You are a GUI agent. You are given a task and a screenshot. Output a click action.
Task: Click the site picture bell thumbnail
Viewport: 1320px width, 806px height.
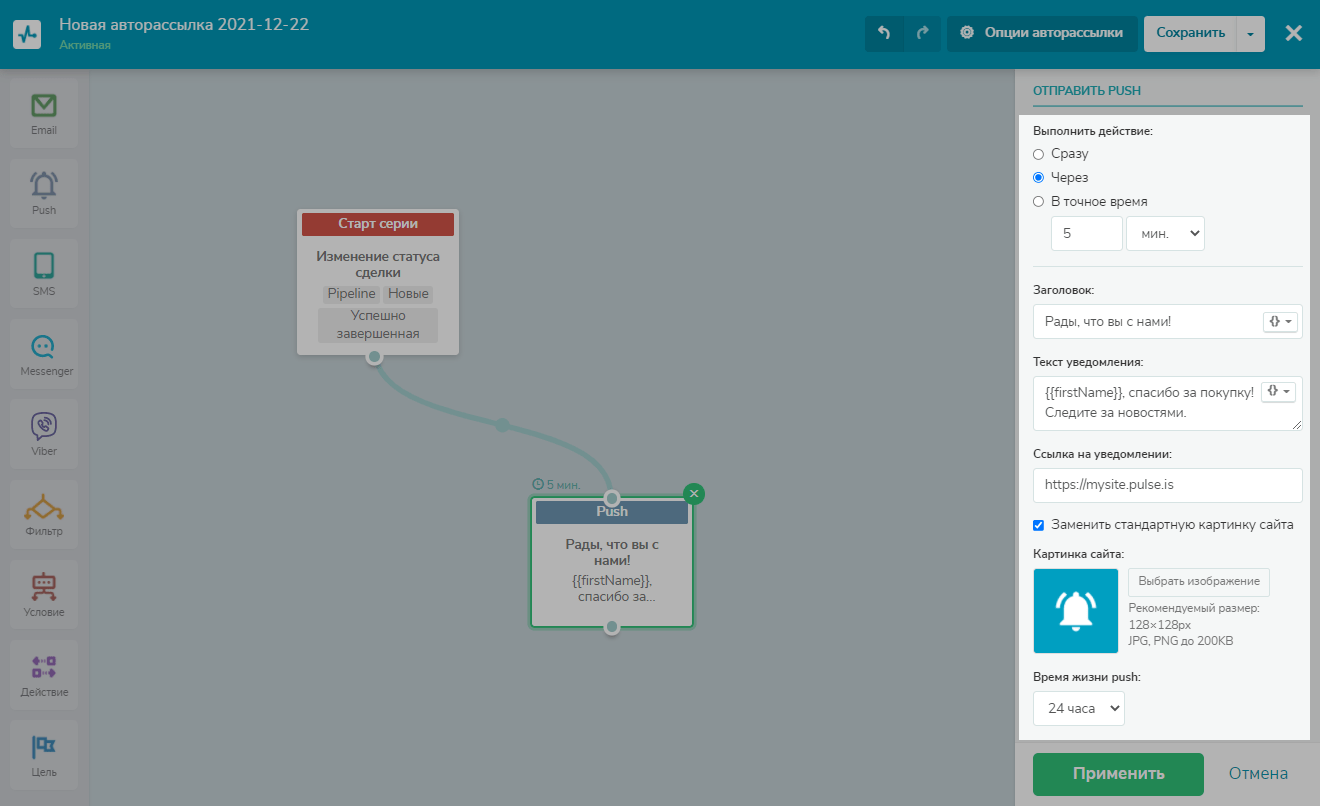[x=1076, y=610]
